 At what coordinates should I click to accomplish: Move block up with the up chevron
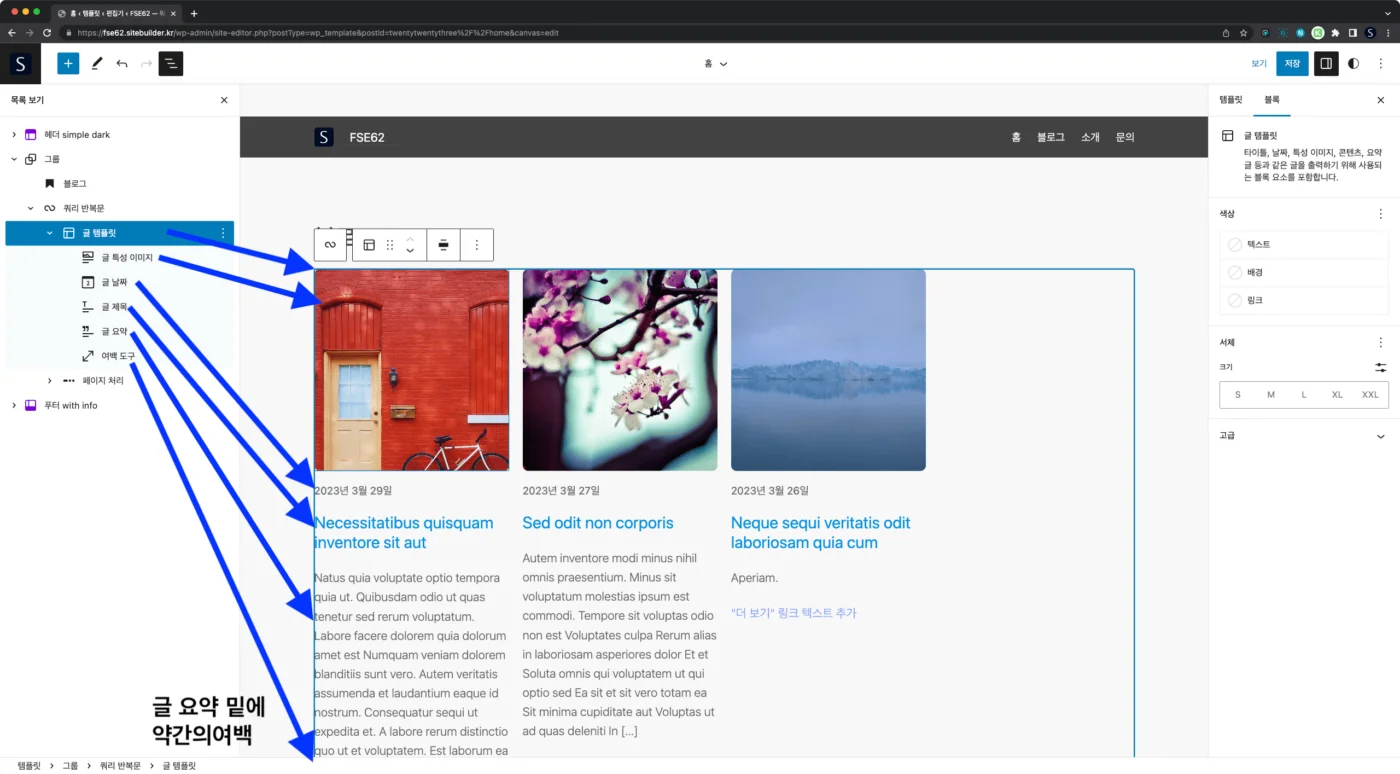coord(409,238)
